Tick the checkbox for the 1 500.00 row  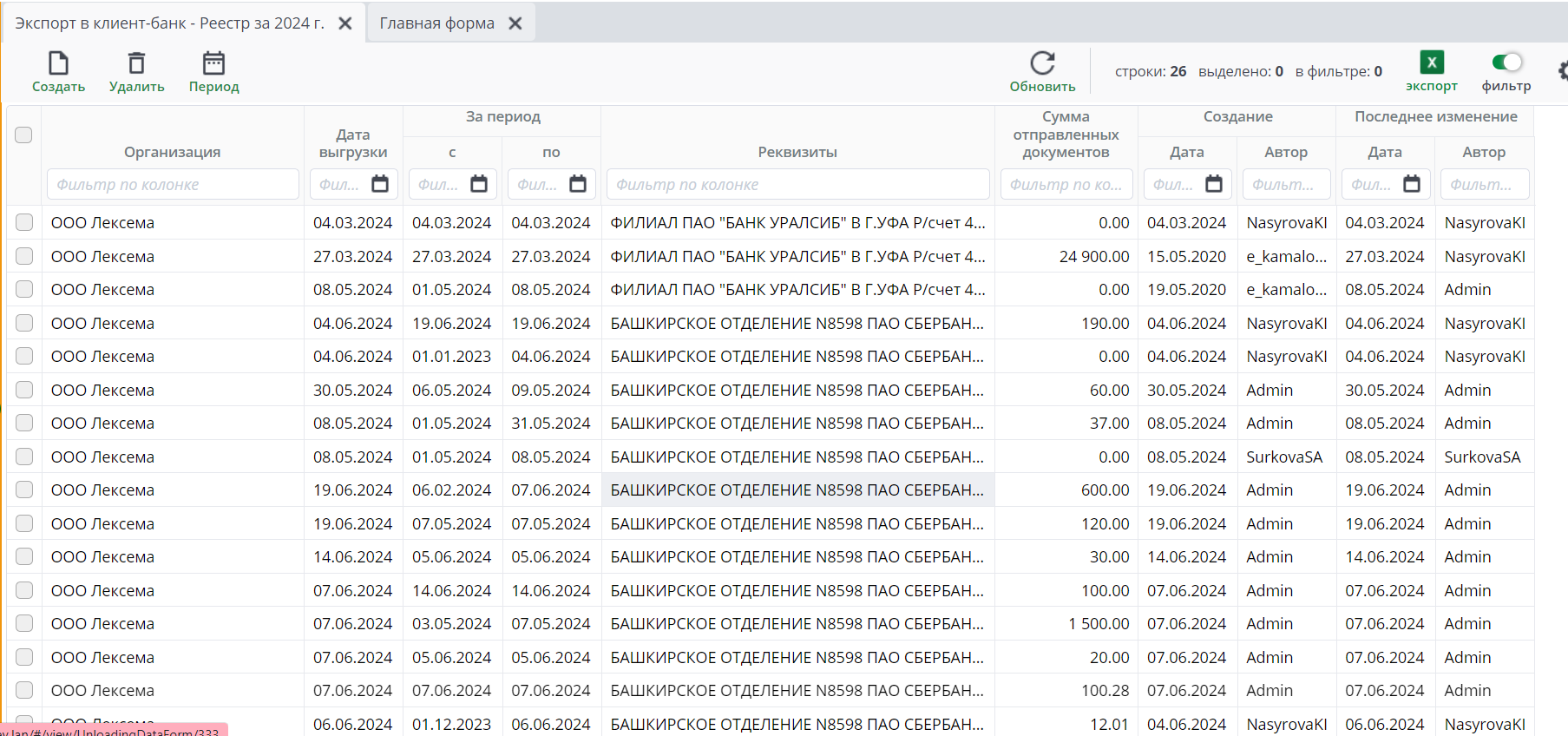tap(24, 623)
